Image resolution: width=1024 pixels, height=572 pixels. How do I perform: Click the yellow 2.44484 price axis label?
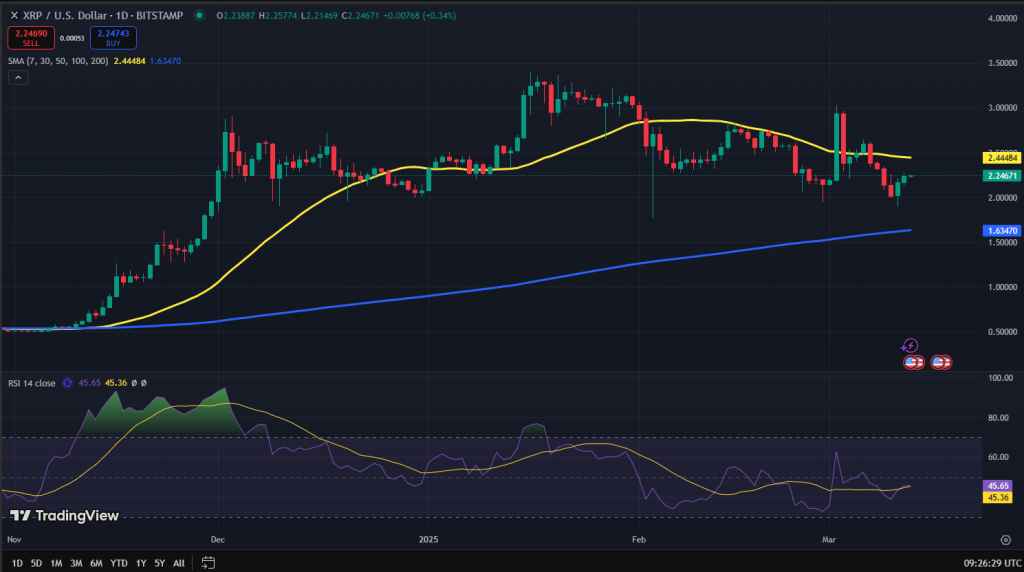1002,158
